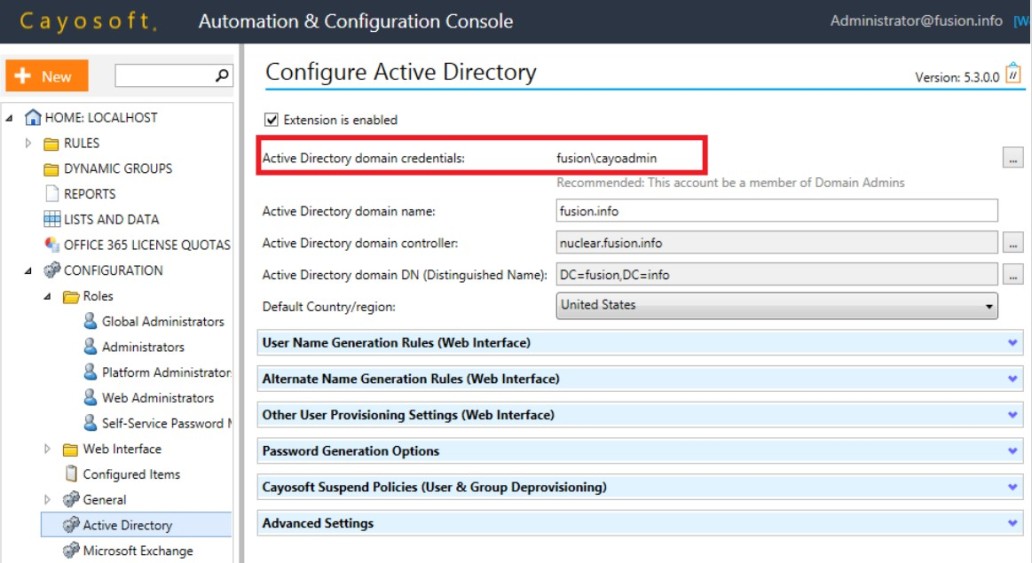Expand the RULES tree node arrow
This screenshot has width=1032, height=563.
[x=28, y=143]
